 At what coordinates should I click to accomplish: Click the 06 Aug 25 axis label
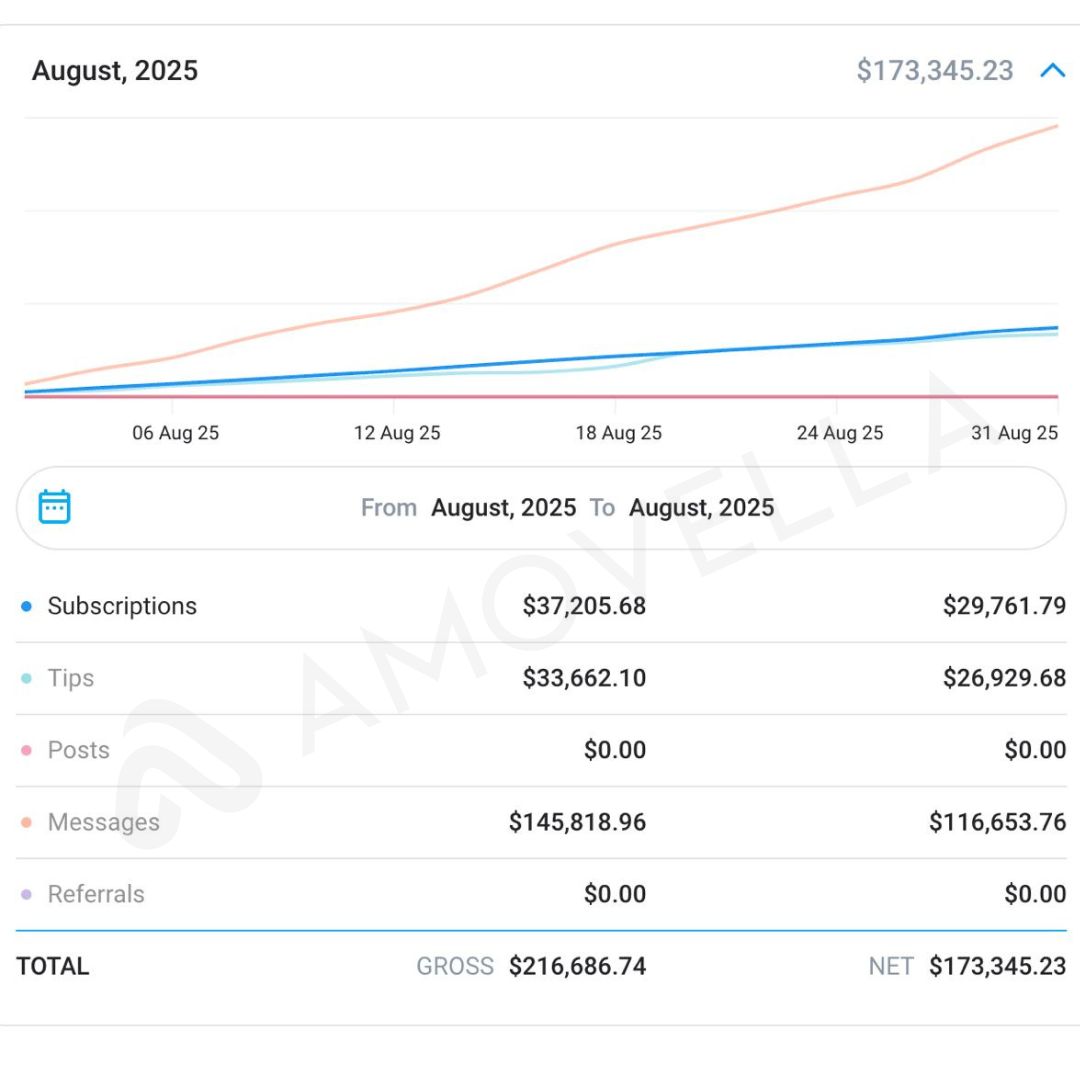[x=175, y=433]
